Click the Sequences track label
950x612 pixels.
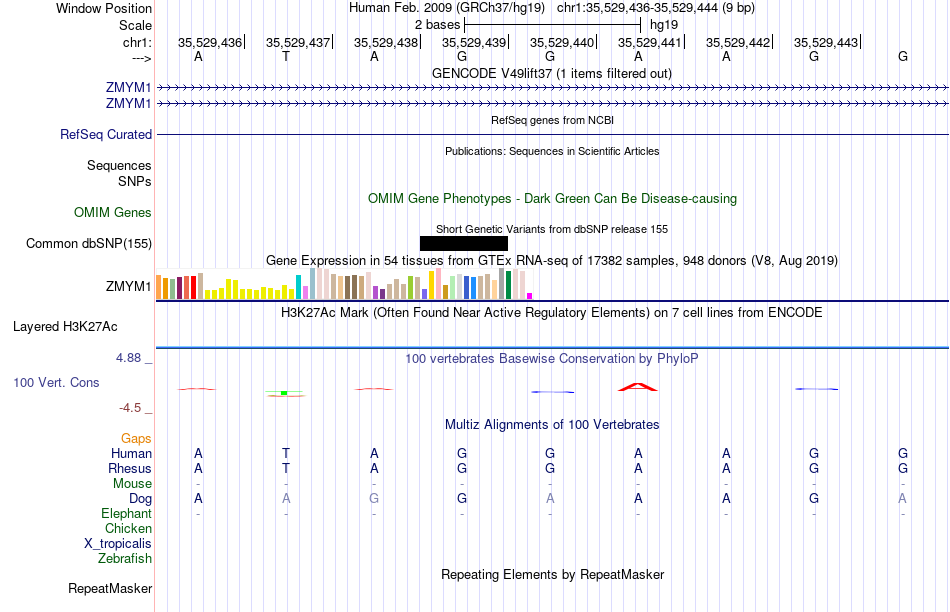pos(119,165)
